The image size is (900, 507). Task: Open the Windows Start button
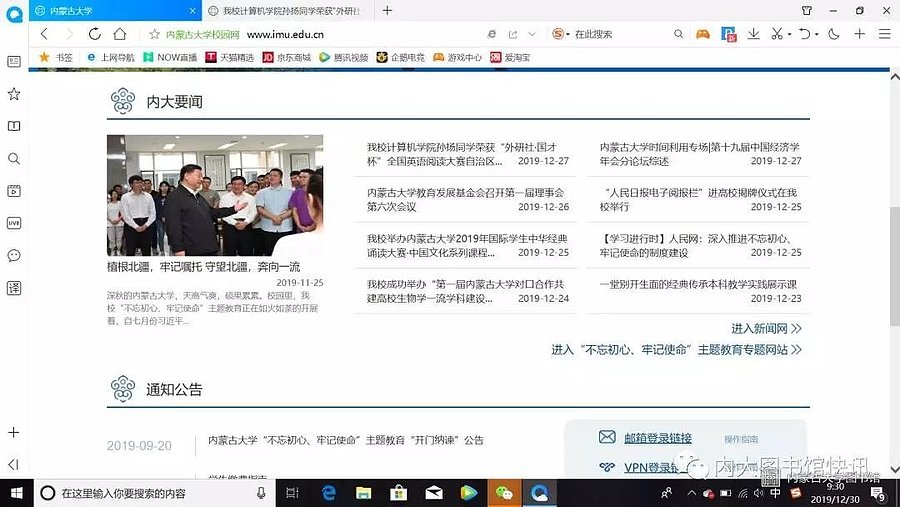pos(17,493)
